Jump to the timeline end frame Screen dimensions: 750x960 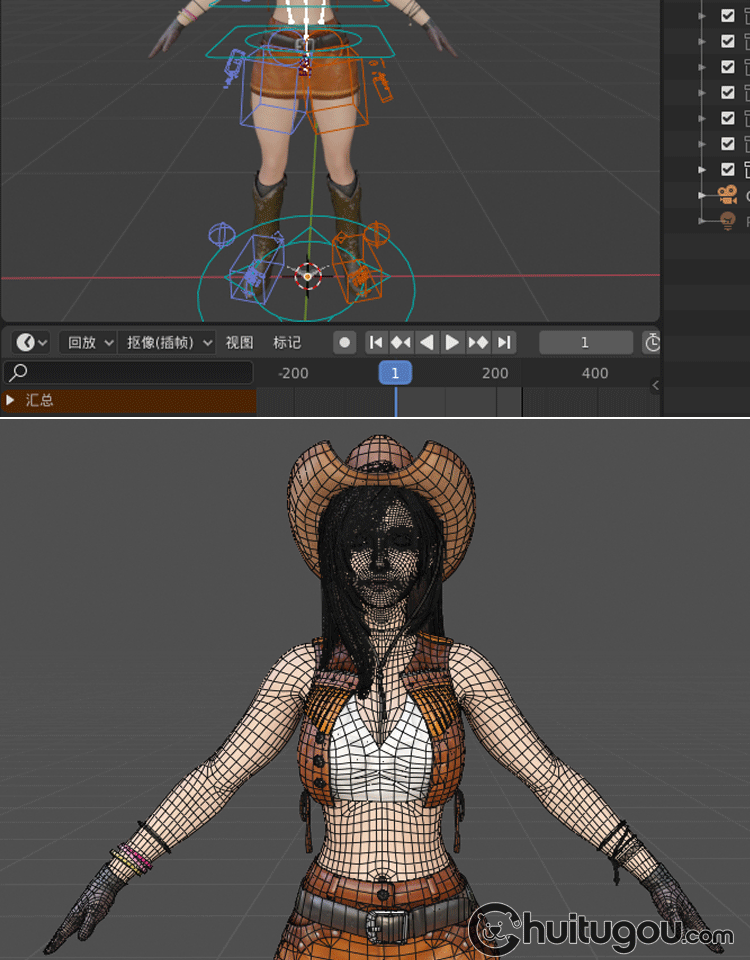(x=504, y=342)
